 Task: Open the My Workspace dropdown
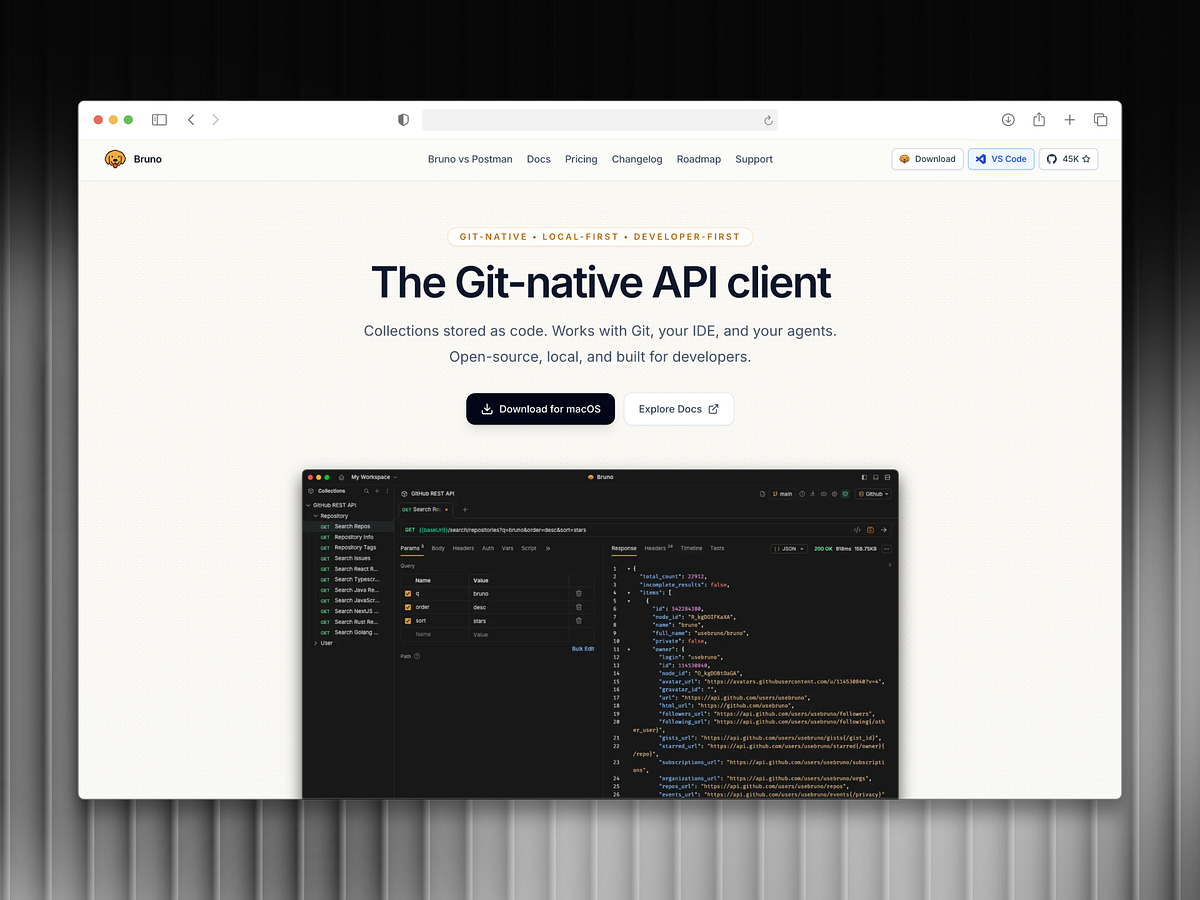click(374, 477)
